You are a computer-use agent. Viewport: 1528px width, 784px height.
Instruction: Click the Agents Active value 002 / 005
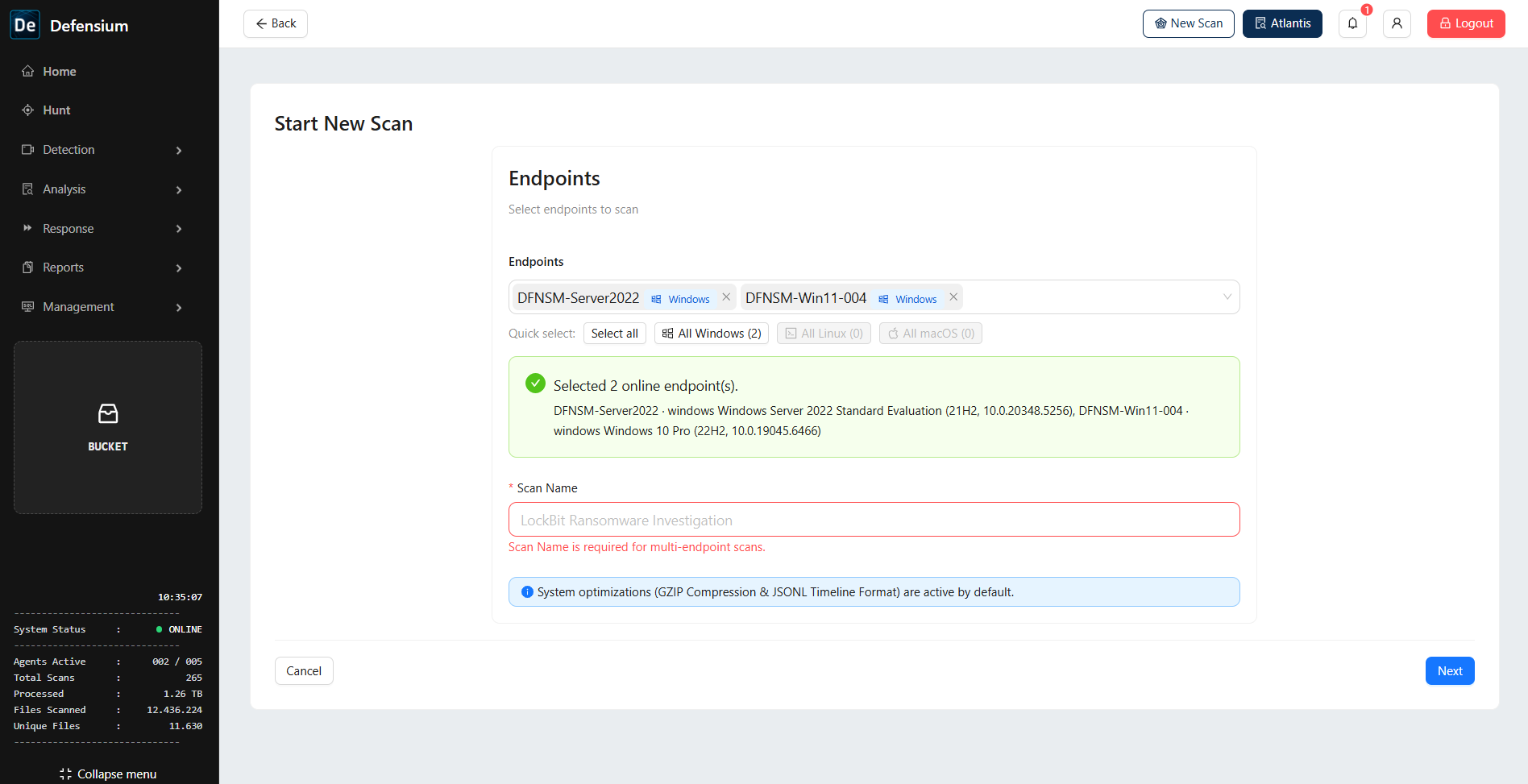[177, 662]
